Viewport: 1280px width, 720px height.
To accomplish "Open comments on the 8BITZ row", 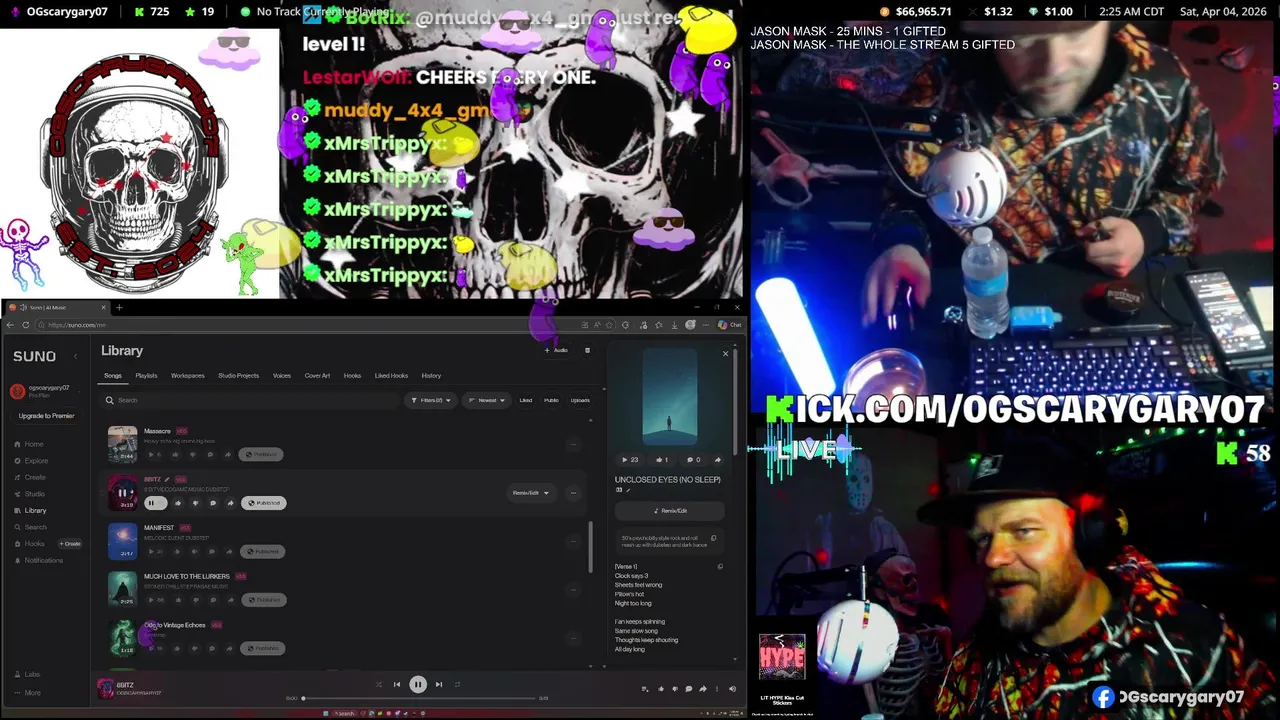I will point(213,503).
